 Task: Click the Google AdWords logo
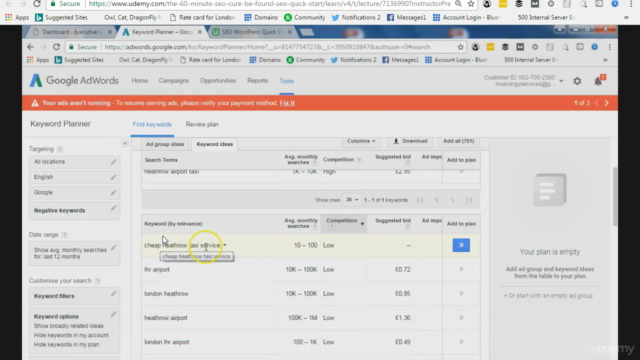click(74, 81)
